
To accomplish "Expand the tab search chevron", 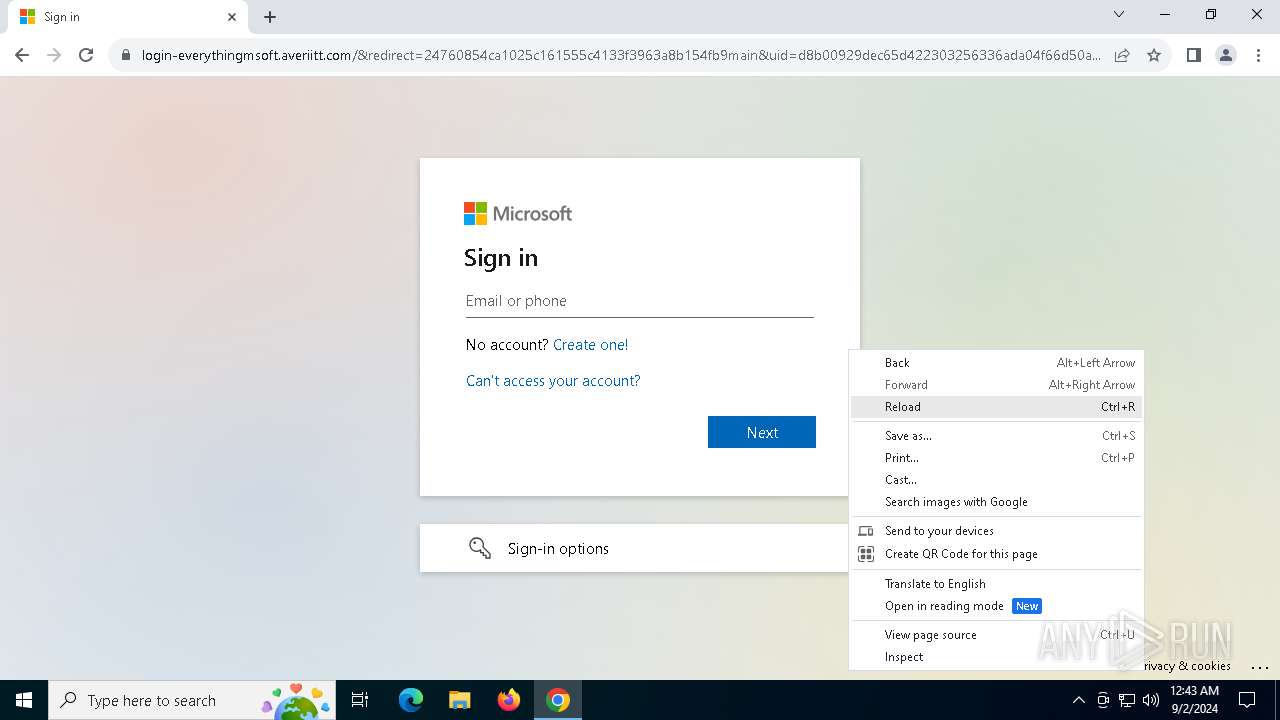I will tap(1119, 15).
